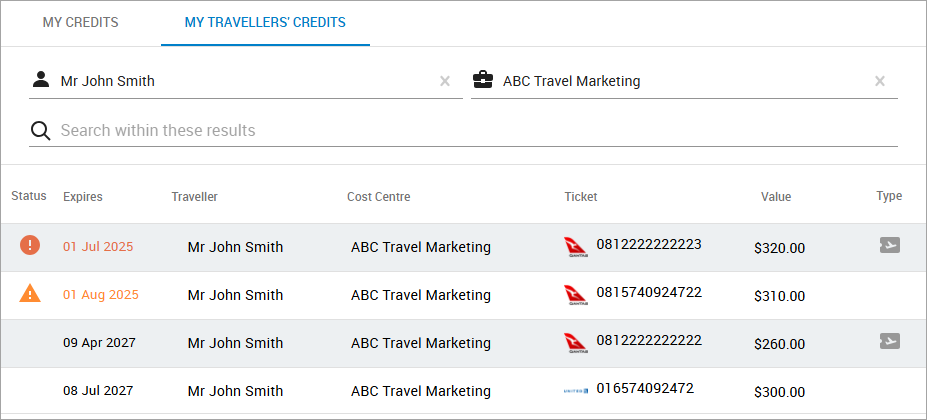Sort by the Expires column header

click(82, 197)
